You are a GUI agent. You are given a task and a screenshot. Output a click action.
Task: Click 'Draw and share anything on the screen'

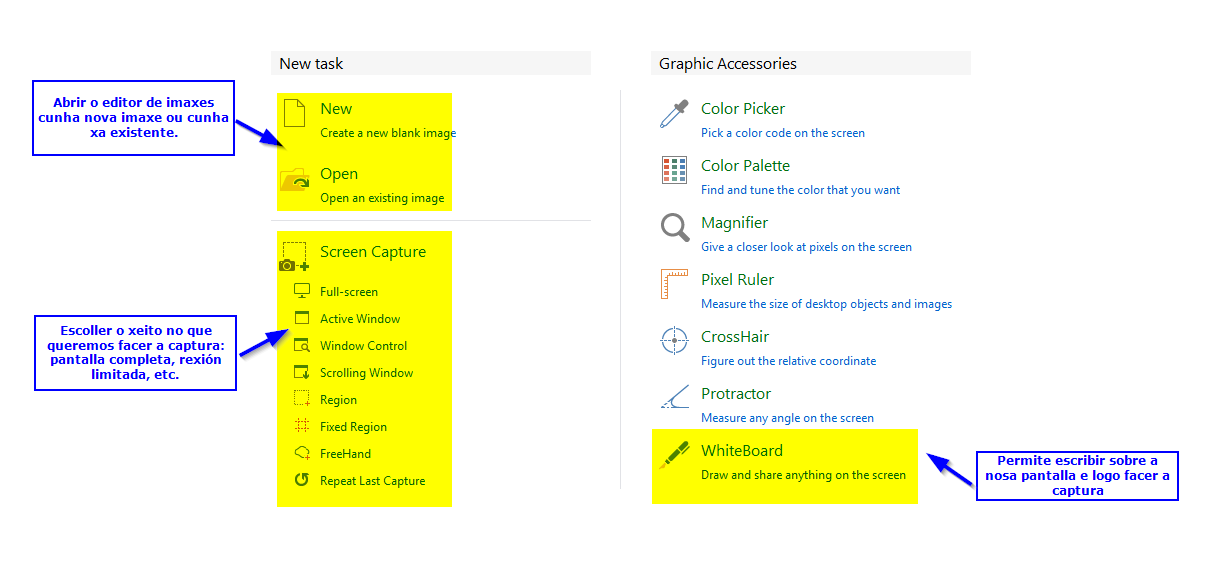coord(803,475)
